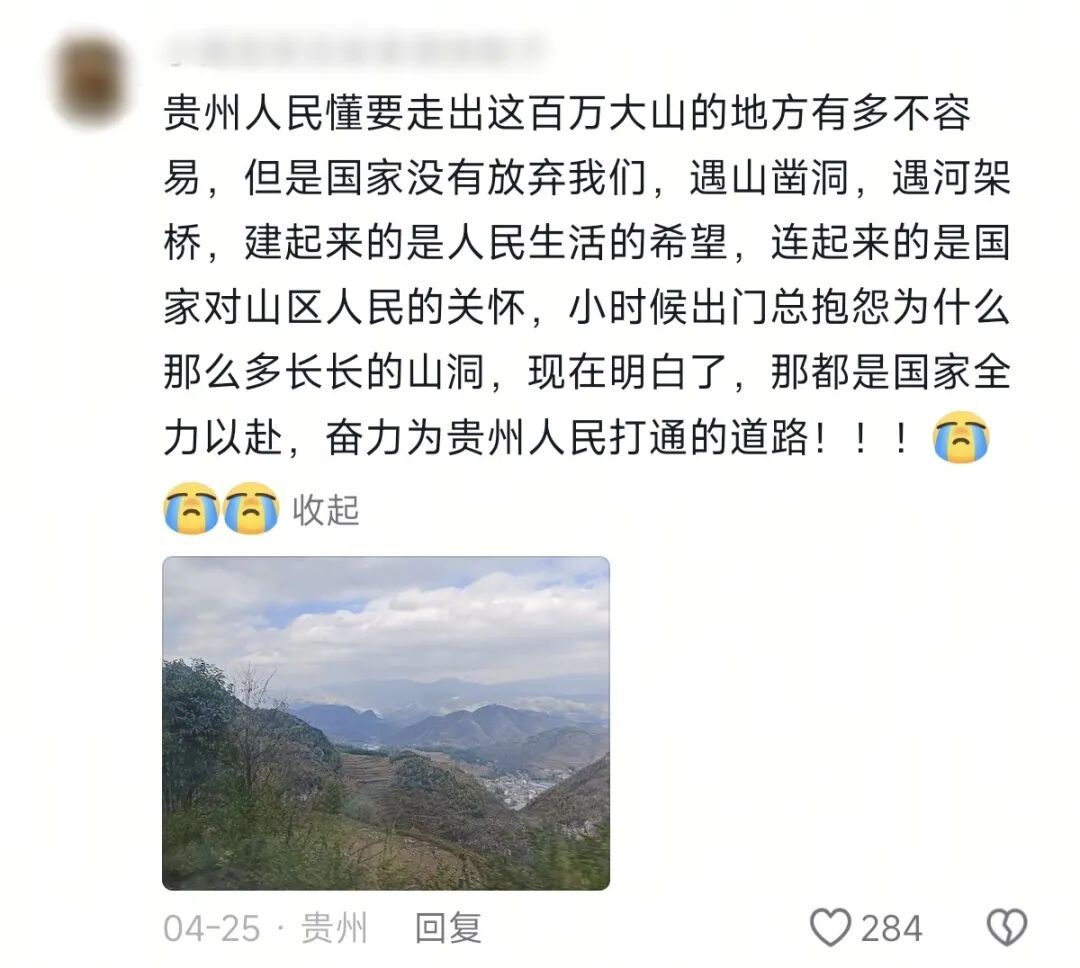Viewport: 1080px width, 968px height.
Task: Open the attached mountain landscape photo
Action: (386, 723)
